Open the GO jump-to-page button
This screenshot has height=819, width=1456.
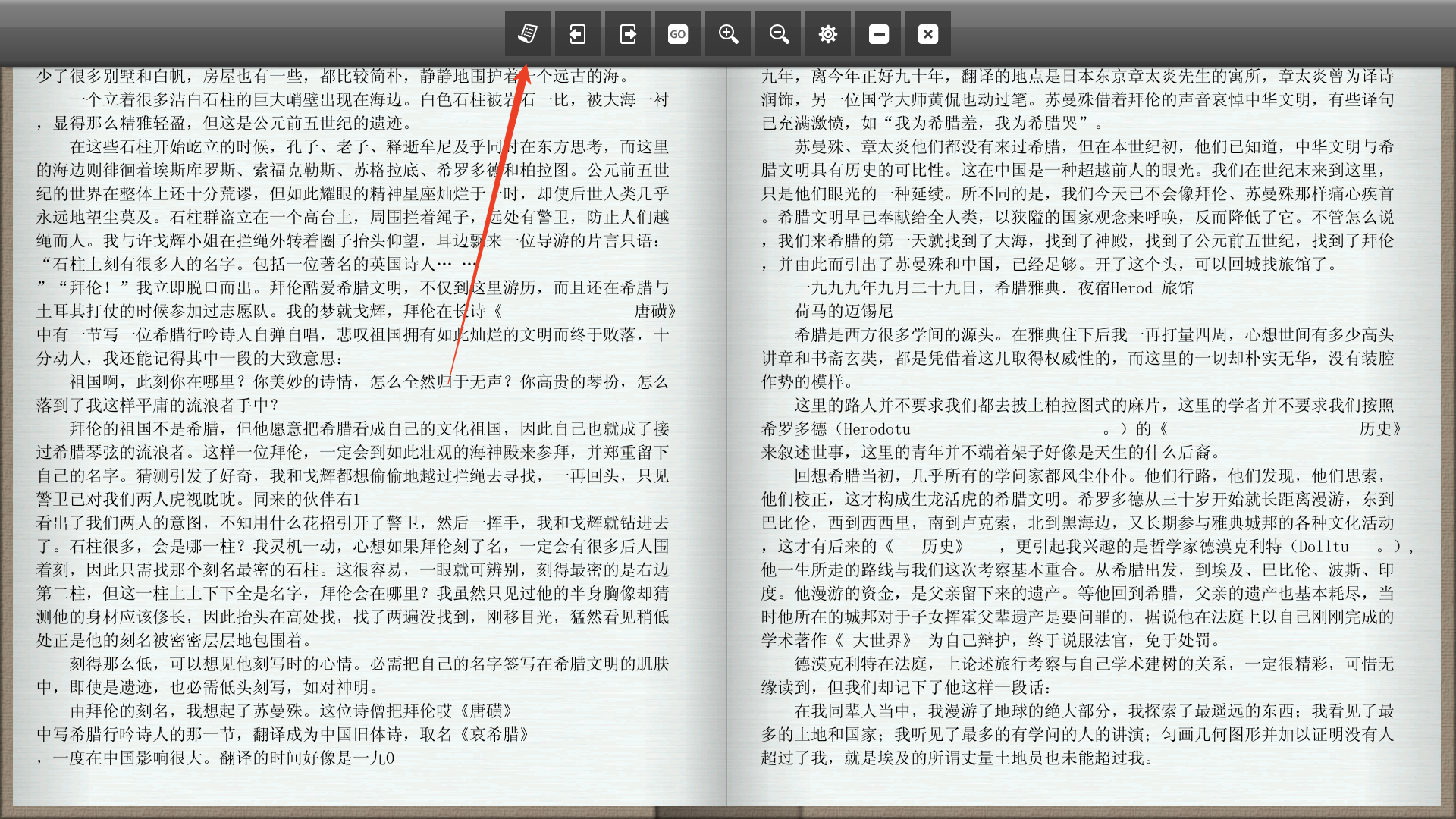(677, 33)
